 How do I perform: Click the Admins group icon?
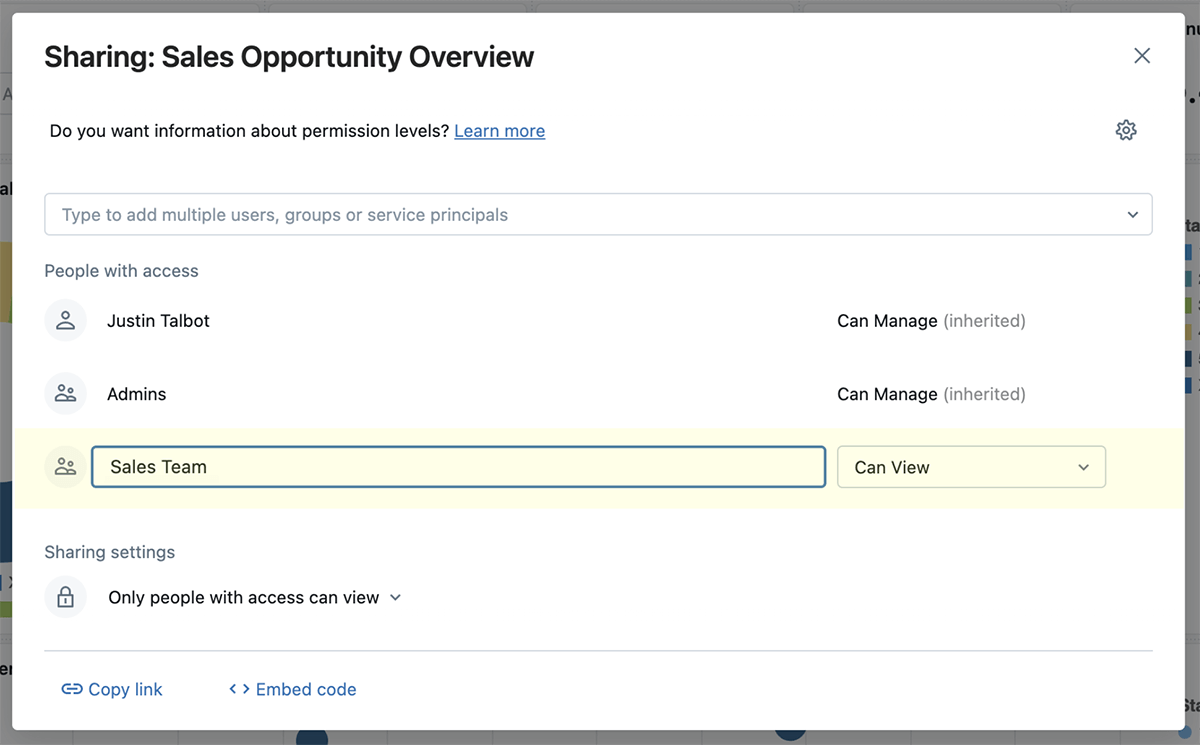tap(66, 394)
